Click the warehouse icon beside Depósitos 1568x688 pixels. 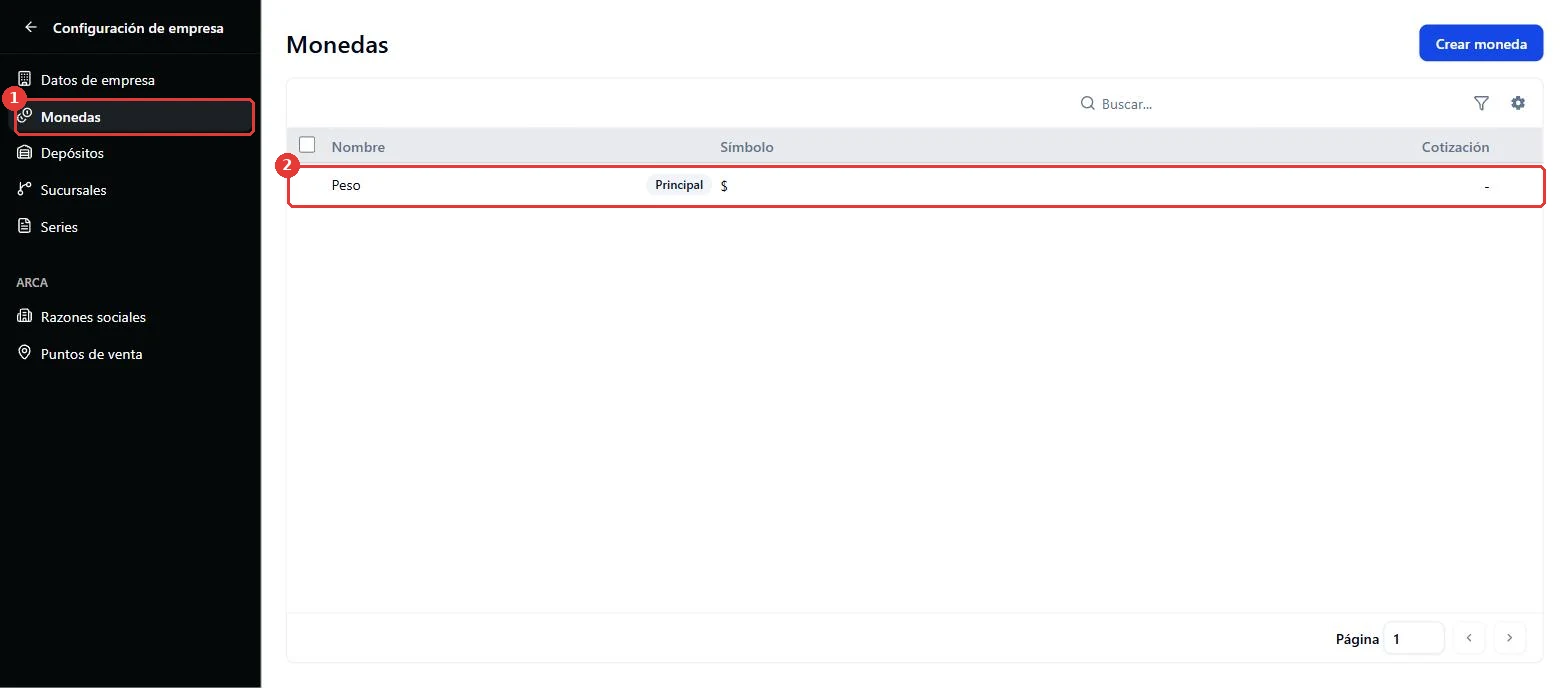click(x=25, y=153)
